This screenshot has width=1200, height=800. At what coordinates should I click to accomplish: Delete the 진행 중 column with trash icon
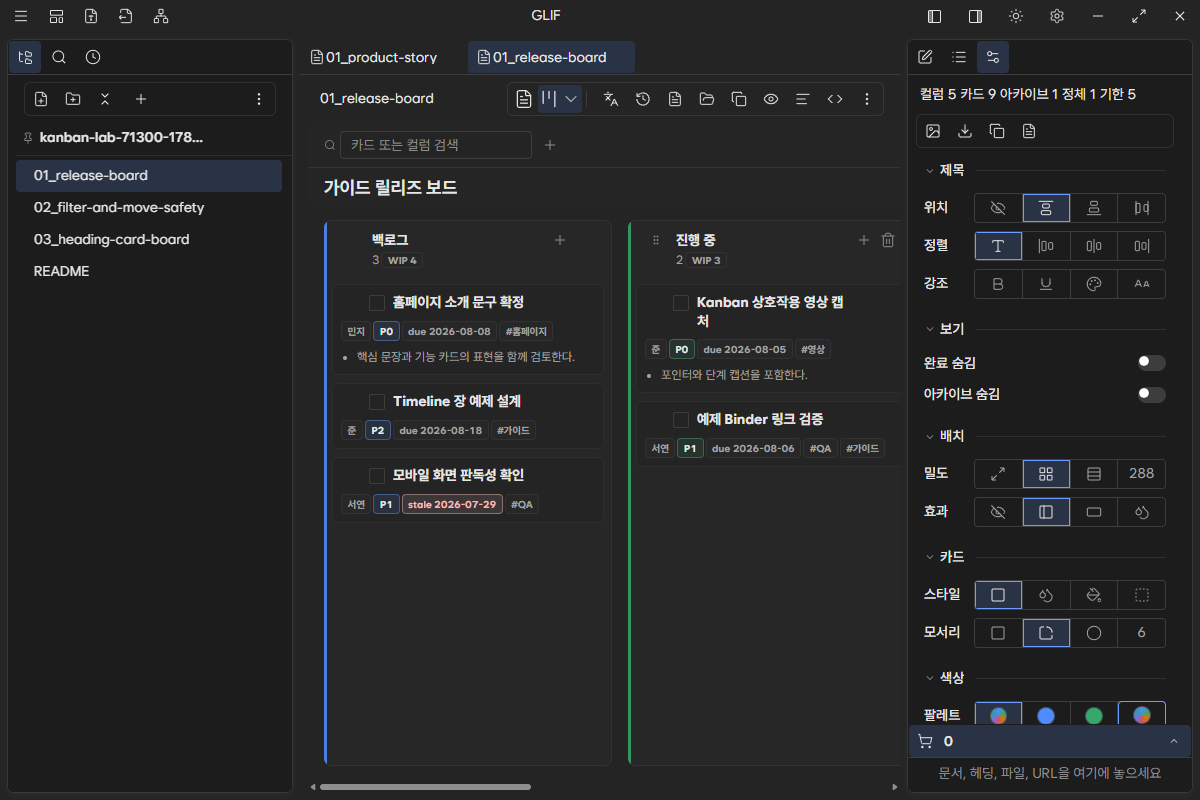[x=888, y=240]
